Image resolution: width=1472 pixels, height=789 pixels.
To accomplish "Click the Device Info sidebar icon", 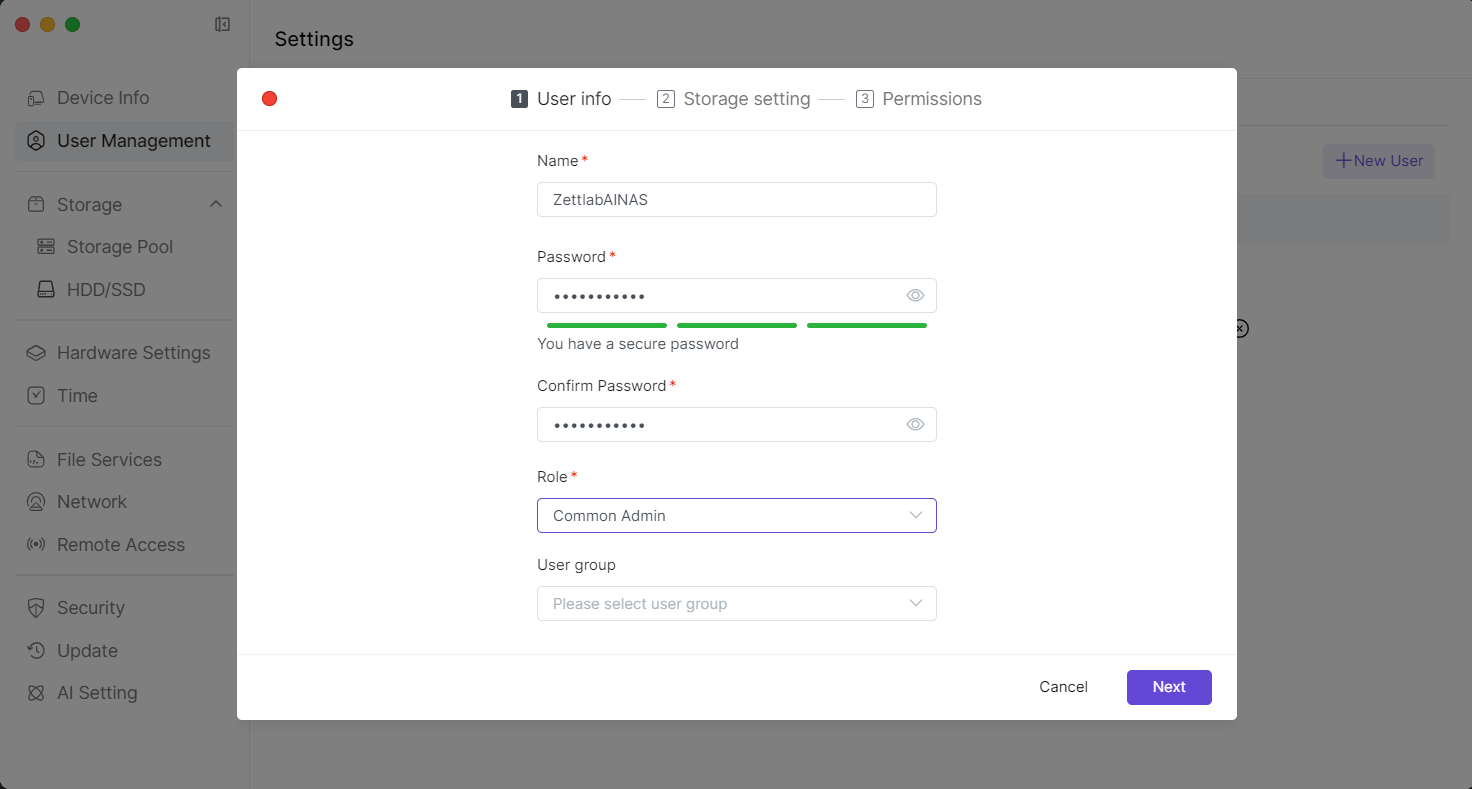I will 36,98.
